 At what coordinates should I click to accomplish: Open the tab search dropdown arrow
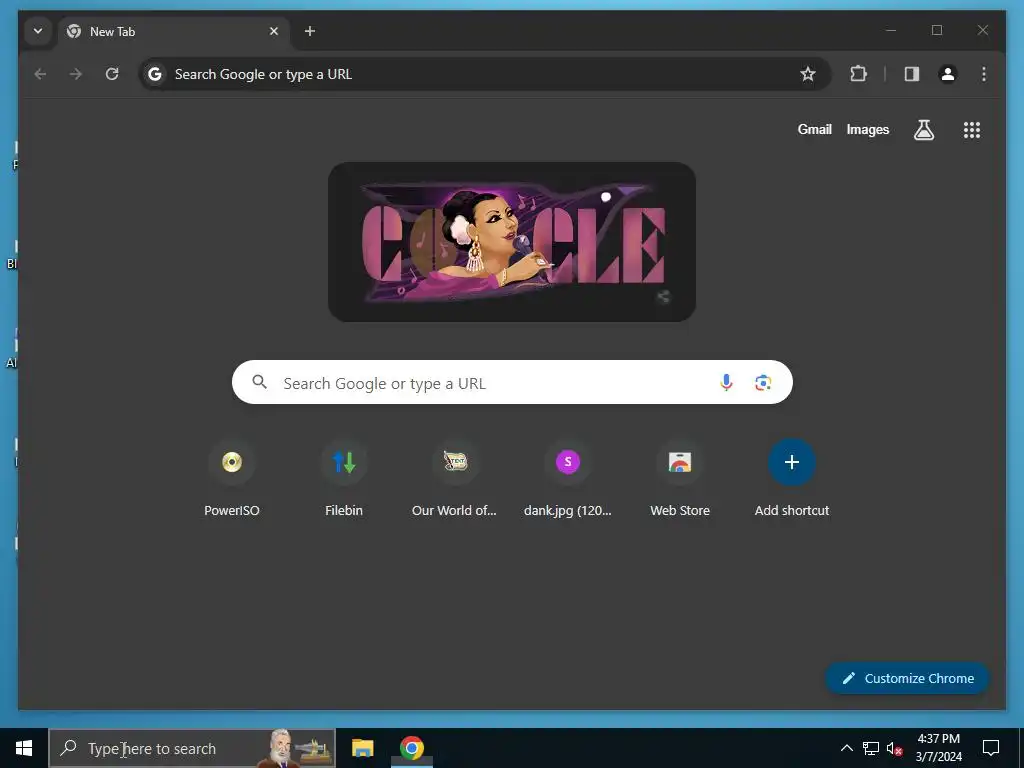point(38,31)
